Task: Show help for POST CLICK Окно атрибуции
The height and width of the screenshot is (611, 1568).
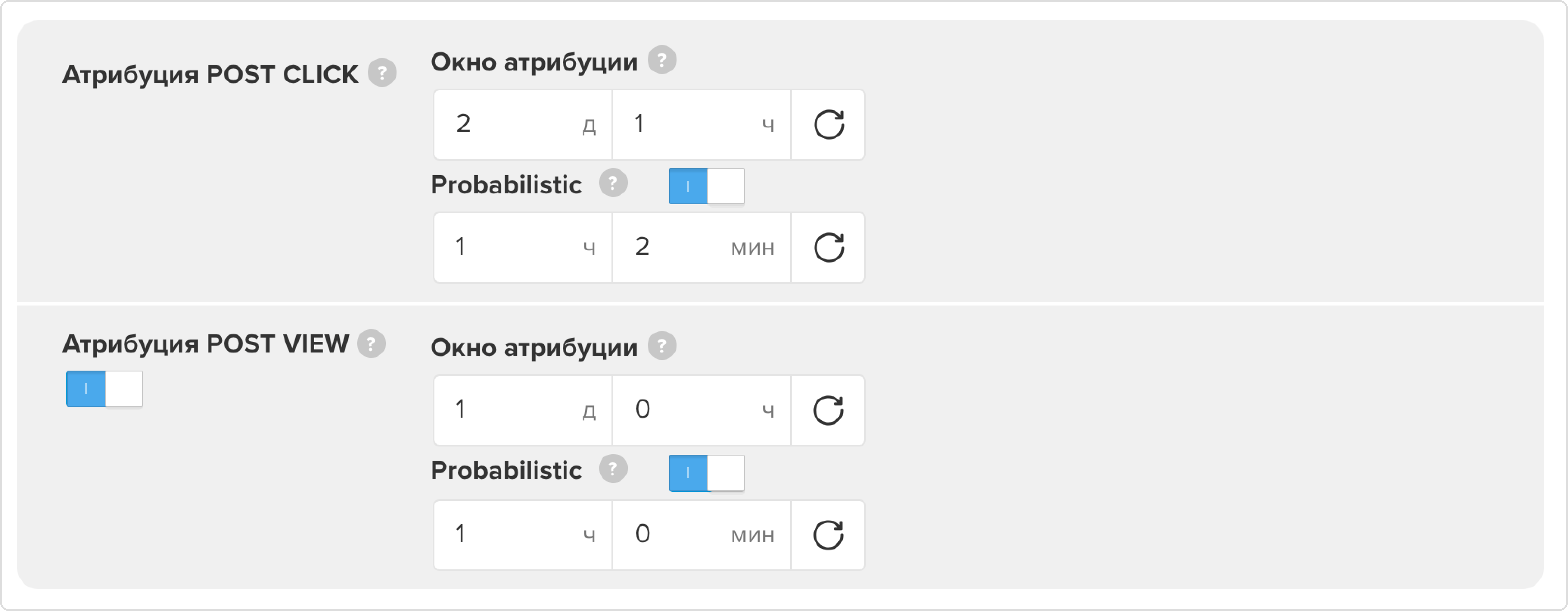Action: [x=662, y=60]
